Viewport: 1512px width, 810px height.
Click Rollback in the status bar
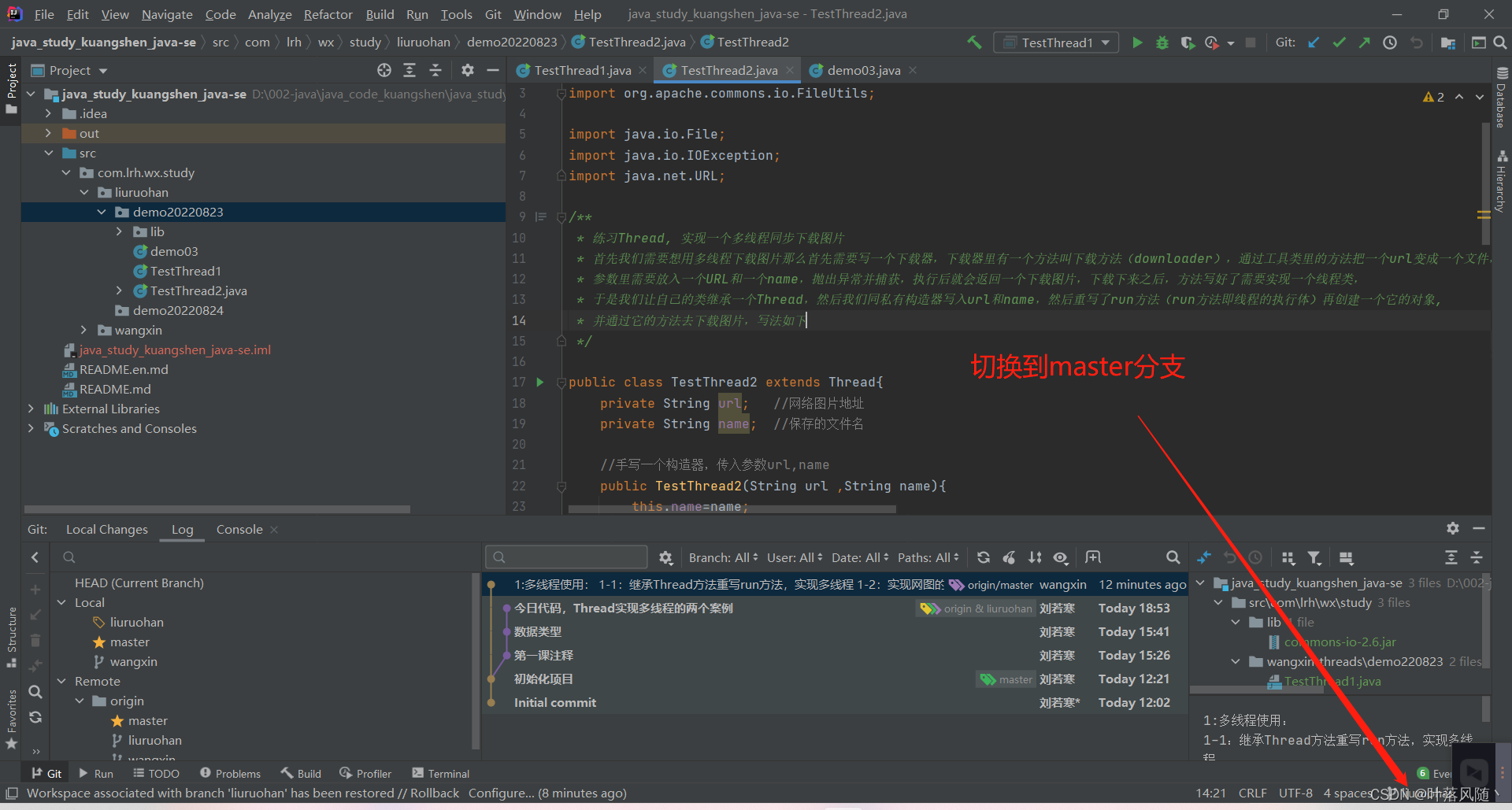coord(435,793)
